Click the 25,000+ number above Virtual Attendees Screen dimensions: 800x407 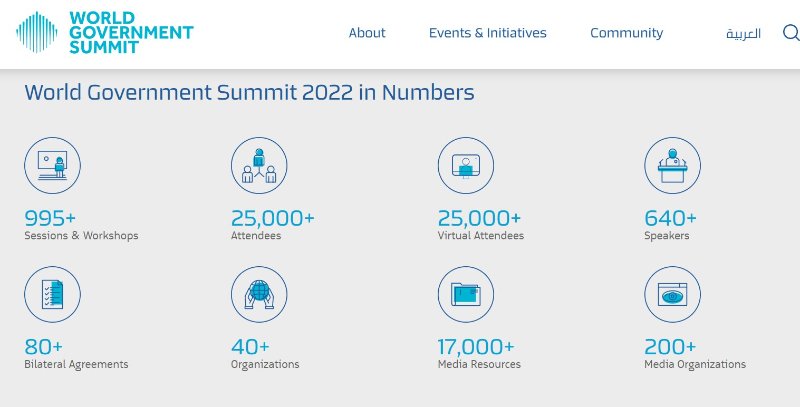click(480, 218)
